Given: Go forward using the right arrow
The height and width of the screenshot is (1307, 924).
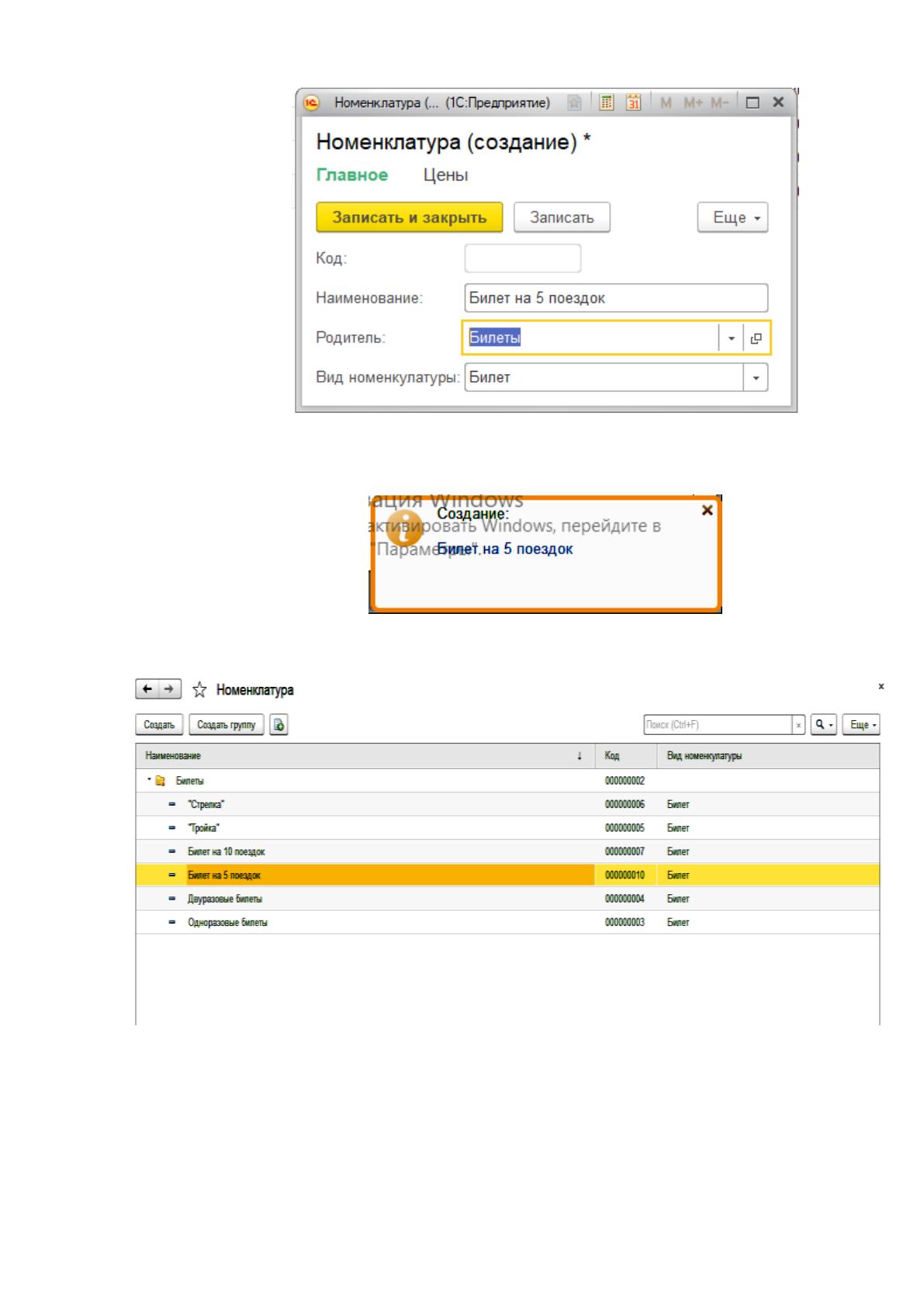Looking at the screenshot, I should tap(170, 689).
